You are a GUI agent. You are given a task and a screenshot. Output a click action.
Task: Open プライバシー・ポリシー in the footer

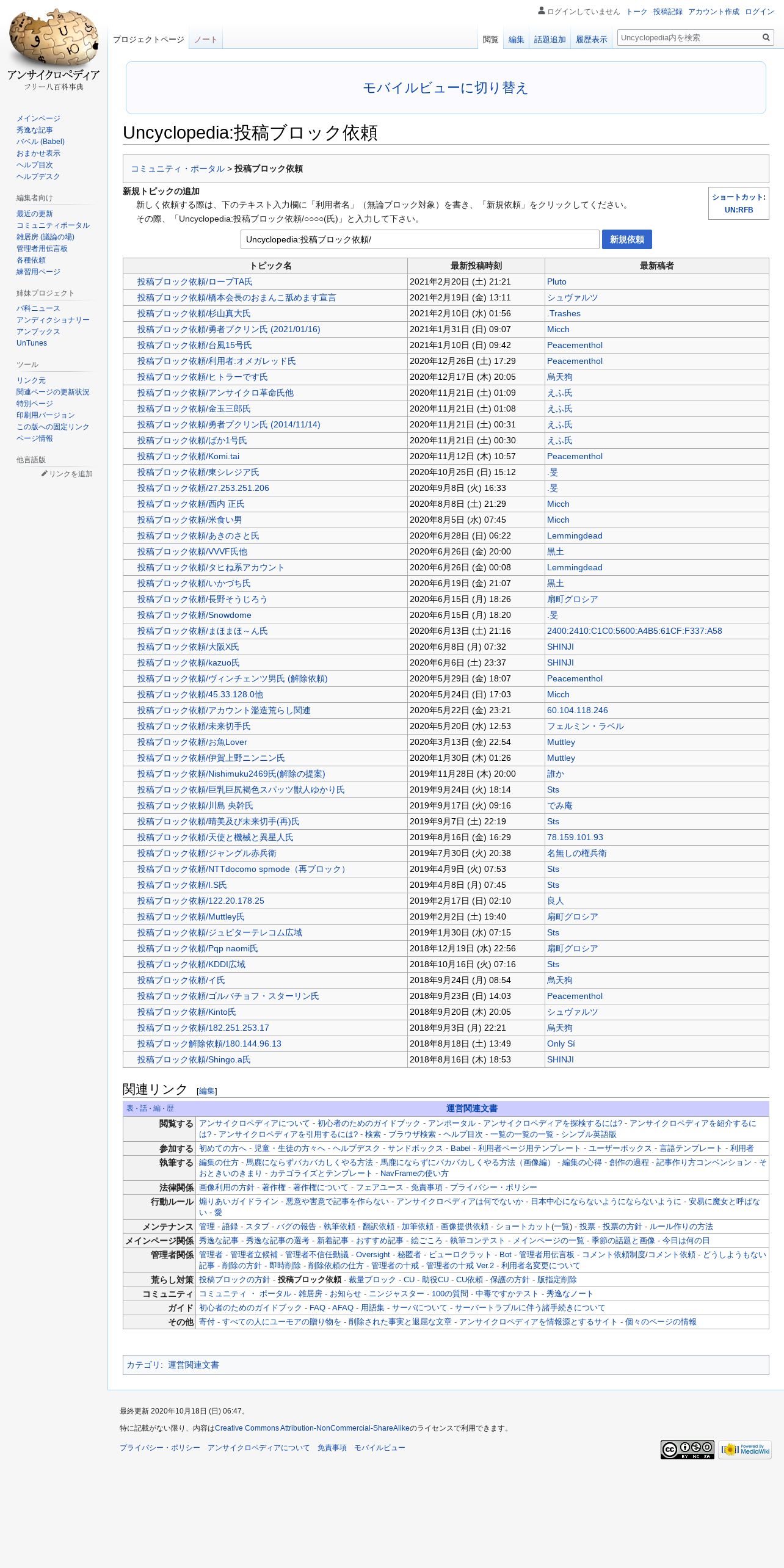click(160, 1448)
